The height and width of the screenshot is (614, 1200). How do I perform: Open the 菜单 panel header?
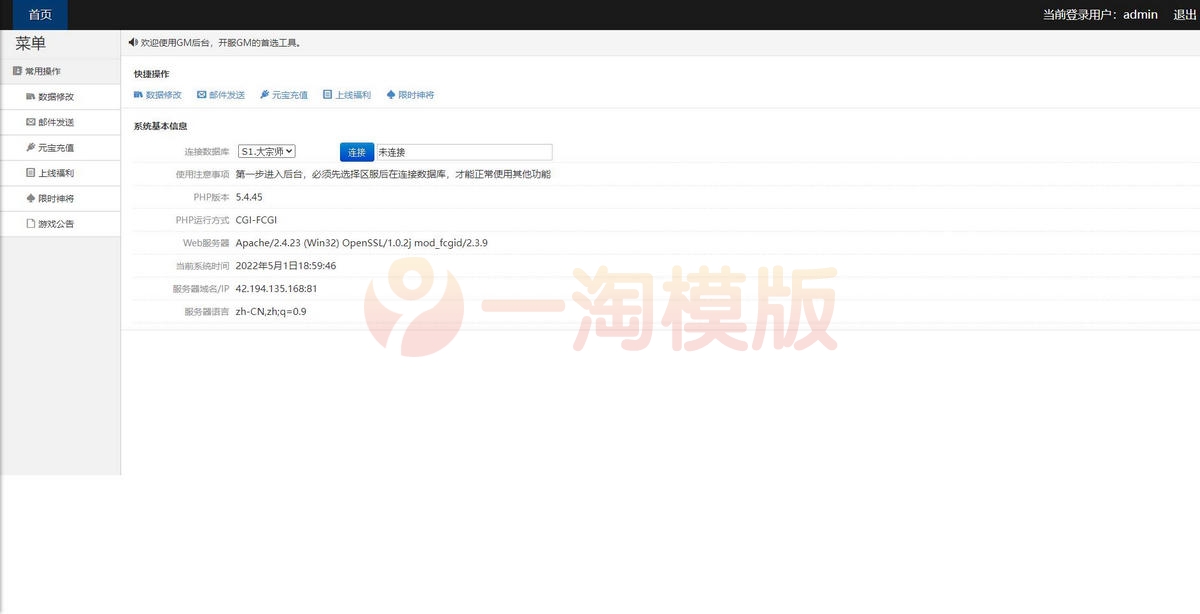click(x=29, y=44)
